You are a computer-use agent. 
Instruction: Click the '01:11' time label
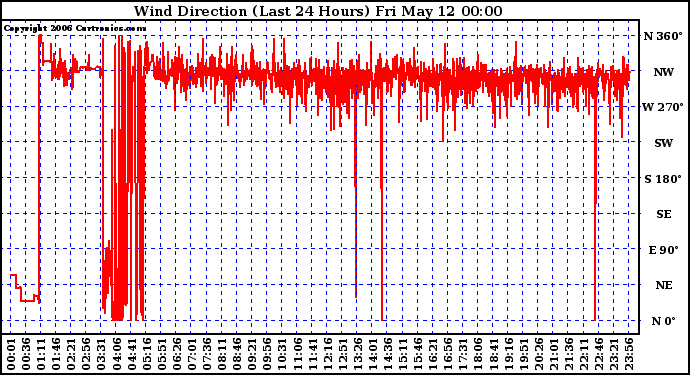(41, 355)
